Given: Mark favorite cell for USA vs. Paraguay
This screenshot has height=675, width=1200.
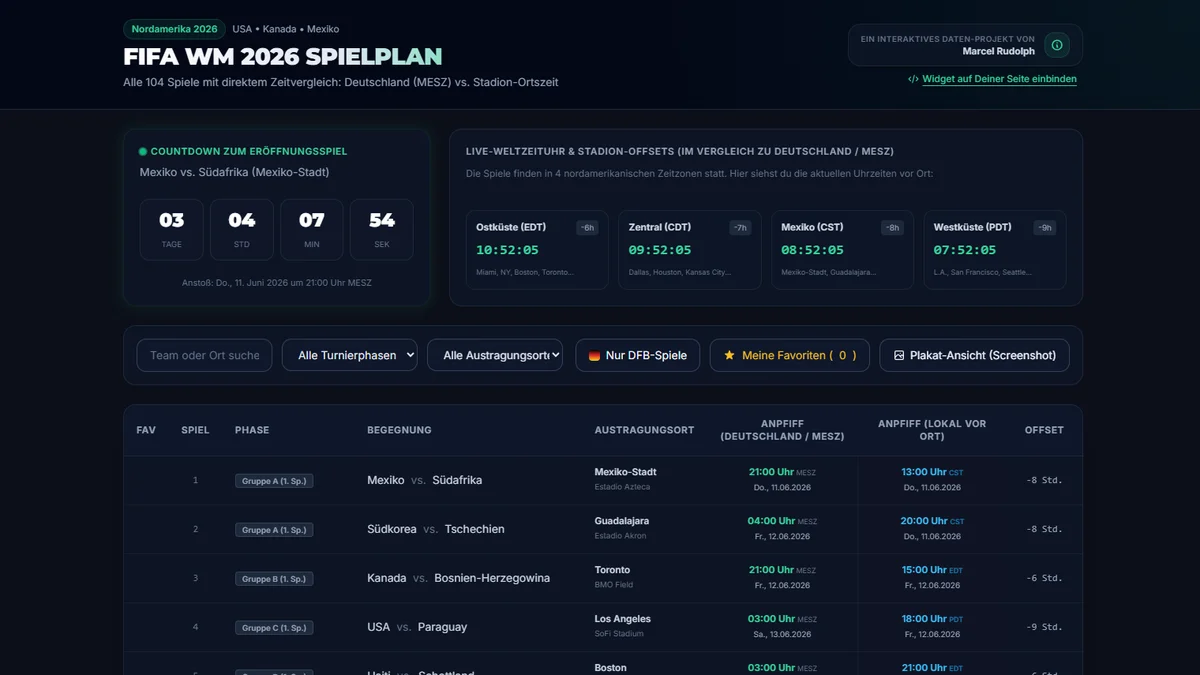Looking at the screenshot, I should coord(146,627).
